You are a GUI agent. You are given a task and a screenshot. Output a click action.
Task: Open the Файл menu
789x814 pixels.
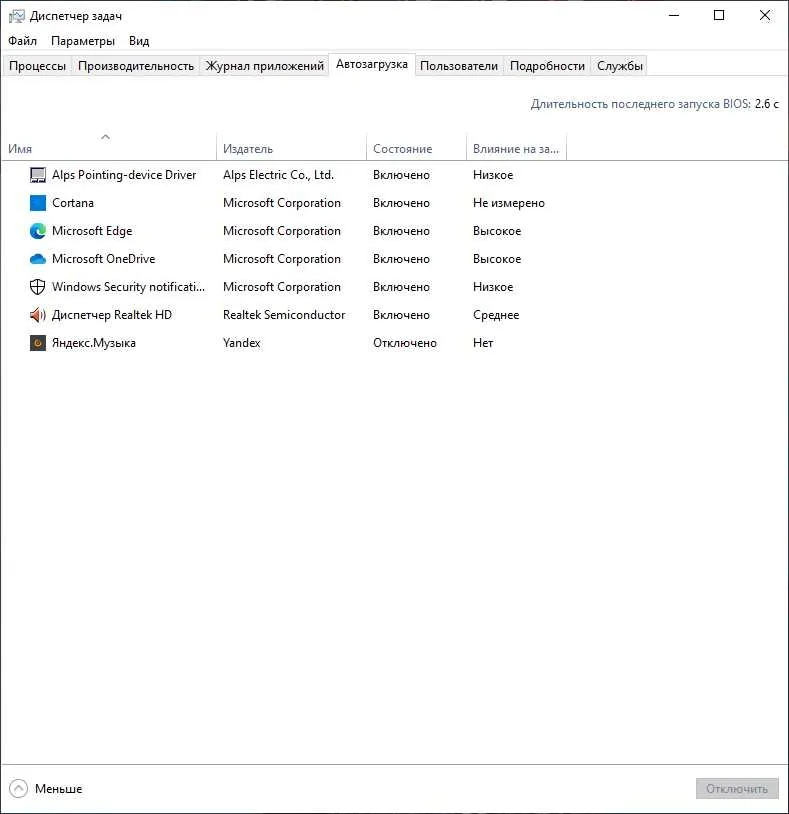(22, 41)
